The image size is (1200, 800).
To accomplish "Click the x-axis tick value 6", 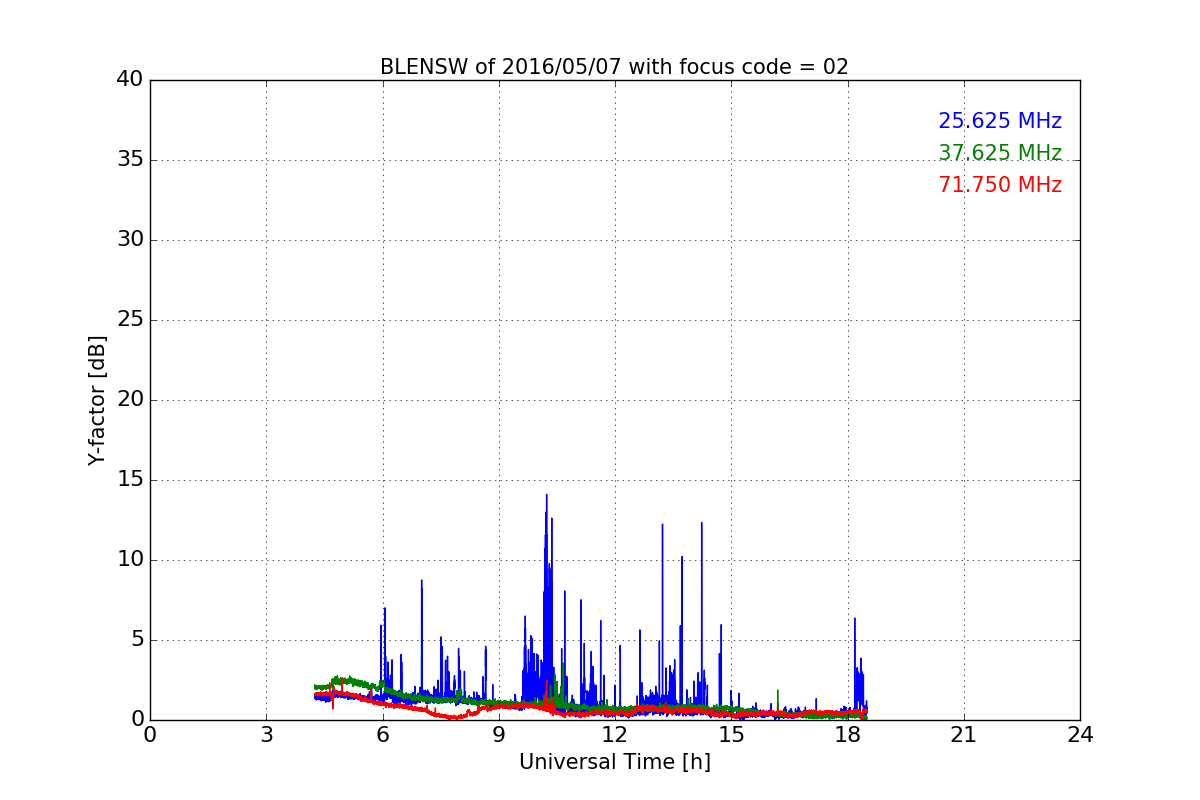I will (382, 735).
